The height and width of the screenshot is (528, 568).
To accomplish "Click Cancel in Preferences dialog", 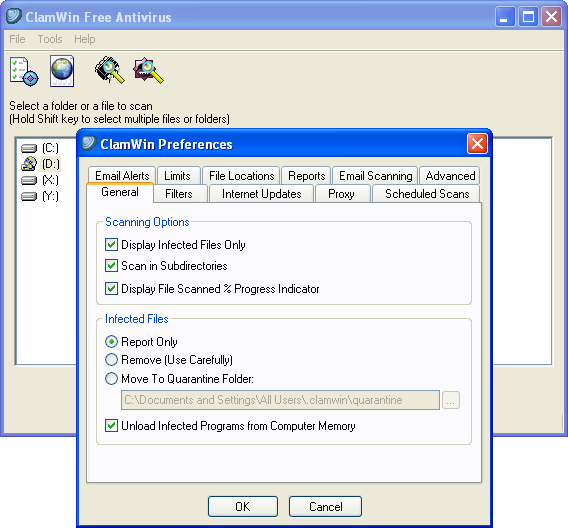I will click(325, 506).
